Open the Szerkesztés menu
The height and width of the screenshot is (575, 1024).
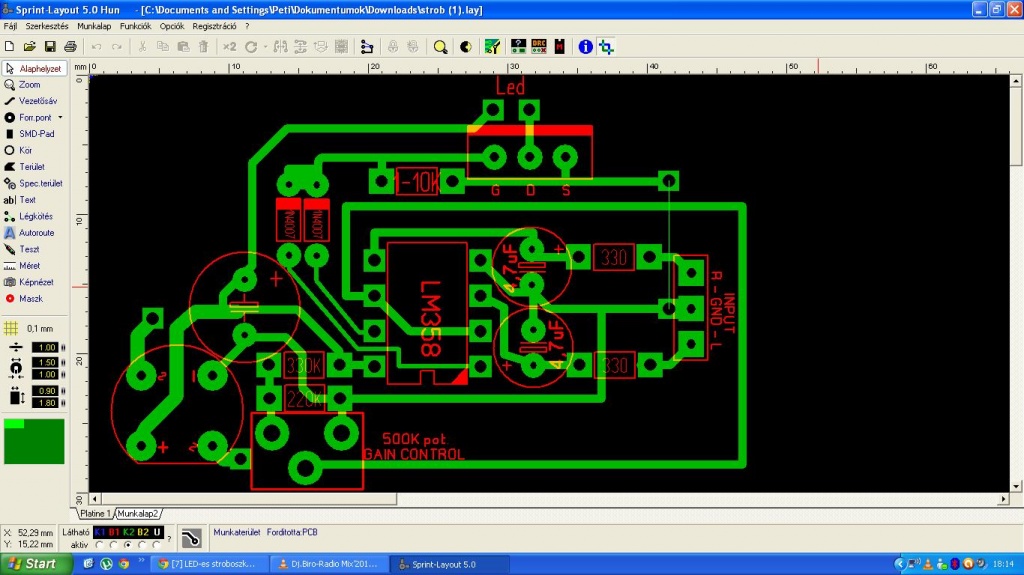point(47,26)
